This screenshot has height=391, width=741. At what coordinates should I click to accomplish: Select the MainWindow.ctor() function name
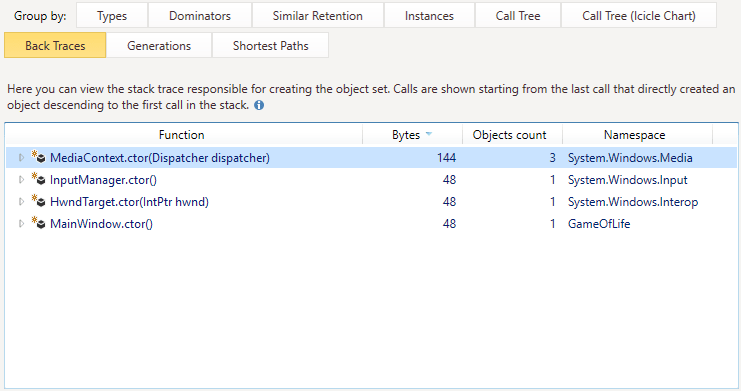tap(102, 224)
